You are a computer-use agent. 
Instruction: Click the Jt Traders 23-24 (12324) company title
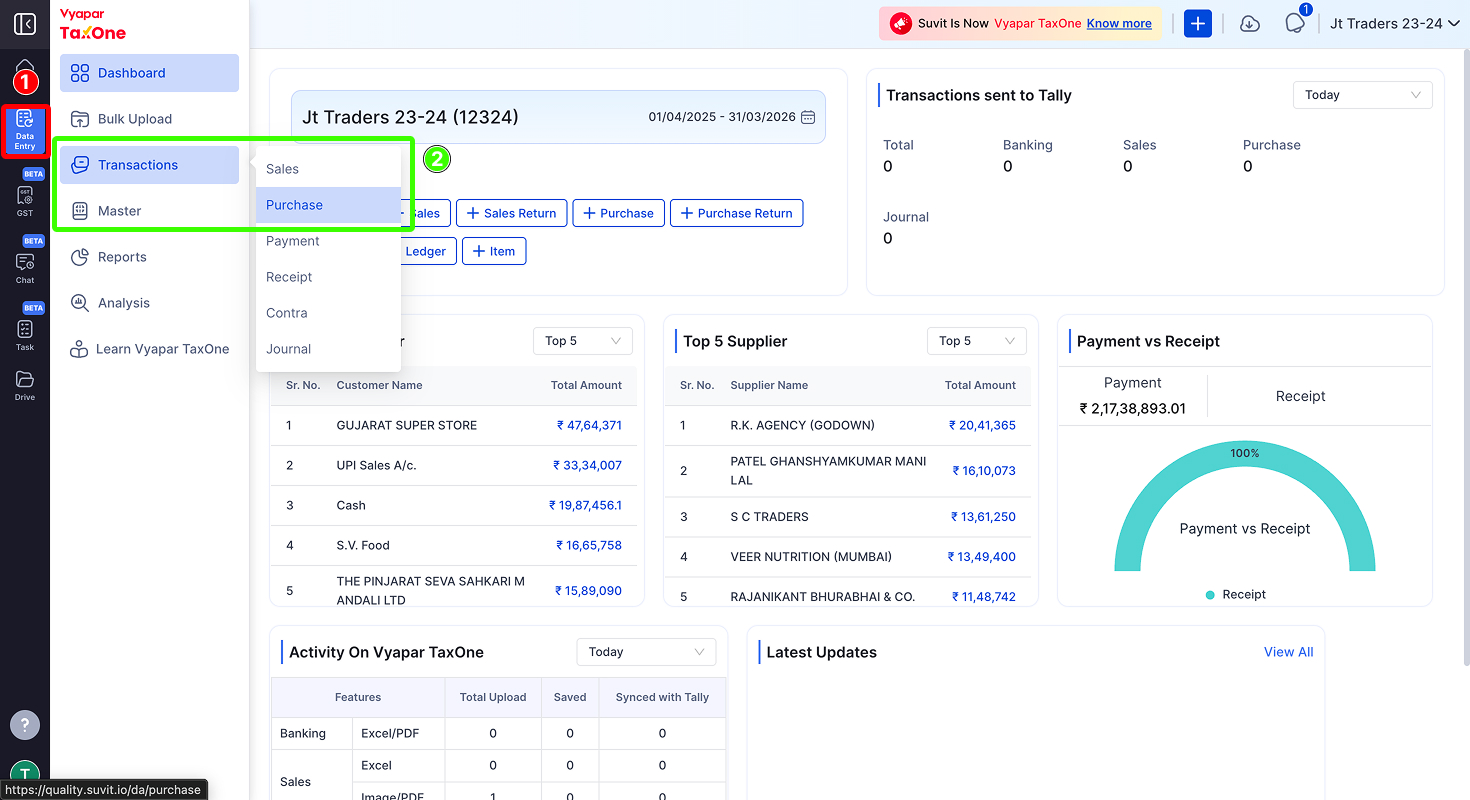click(410, 117)
